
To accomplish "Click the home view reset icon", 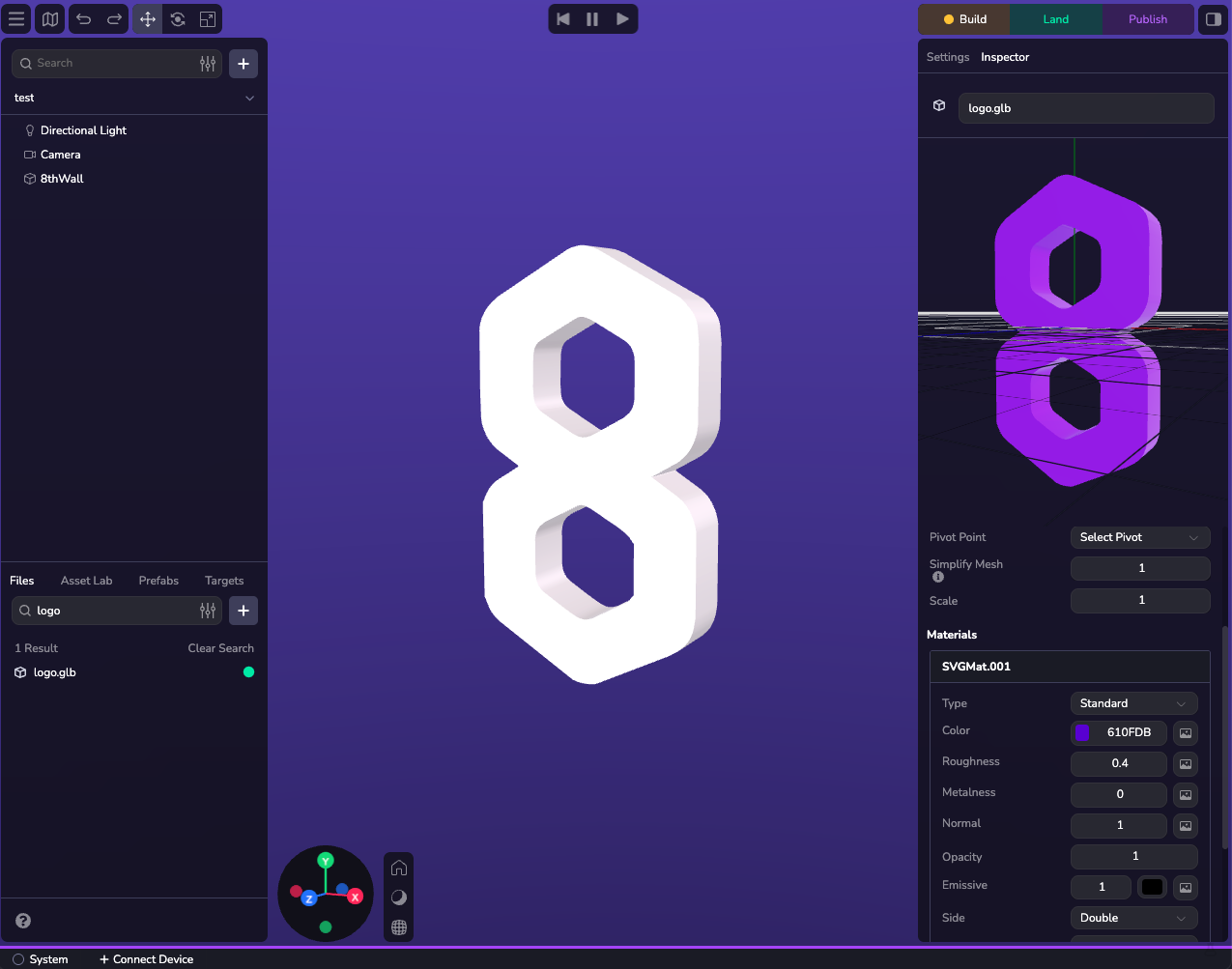I will (398, 868).
